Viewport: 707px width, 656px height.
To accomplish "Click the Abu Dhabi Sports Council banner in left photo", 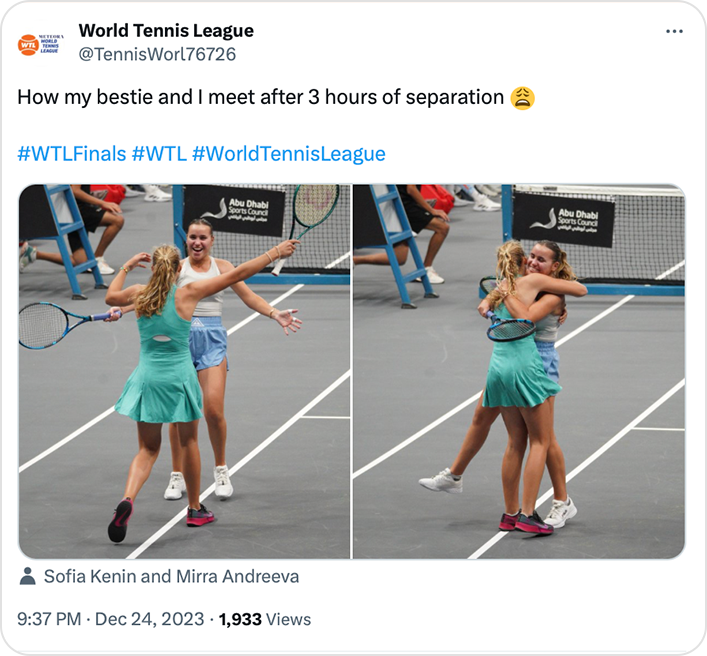I will [234, 211].
